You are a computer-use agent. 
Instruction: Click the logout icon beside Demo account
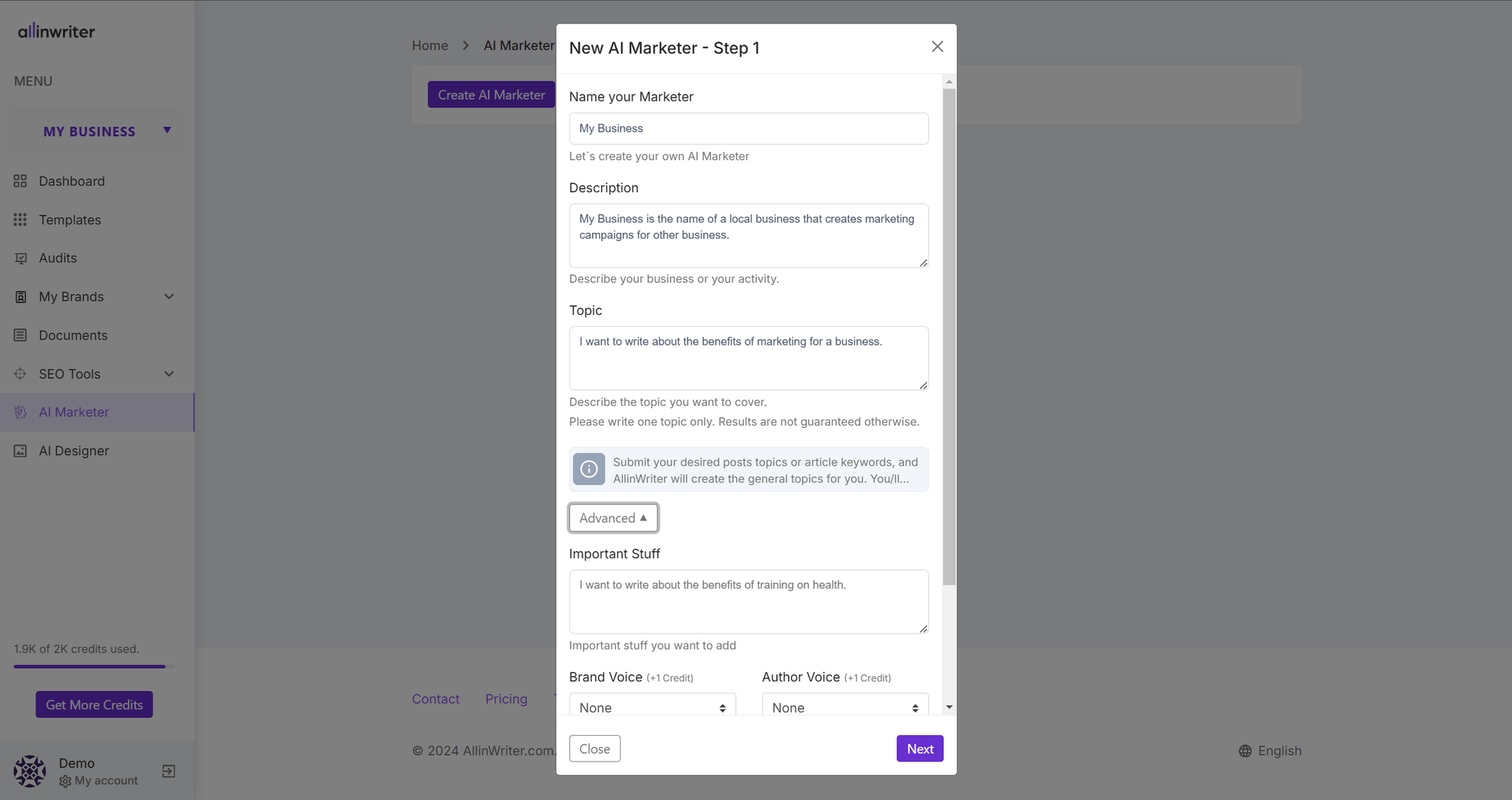tap(169, 771)
